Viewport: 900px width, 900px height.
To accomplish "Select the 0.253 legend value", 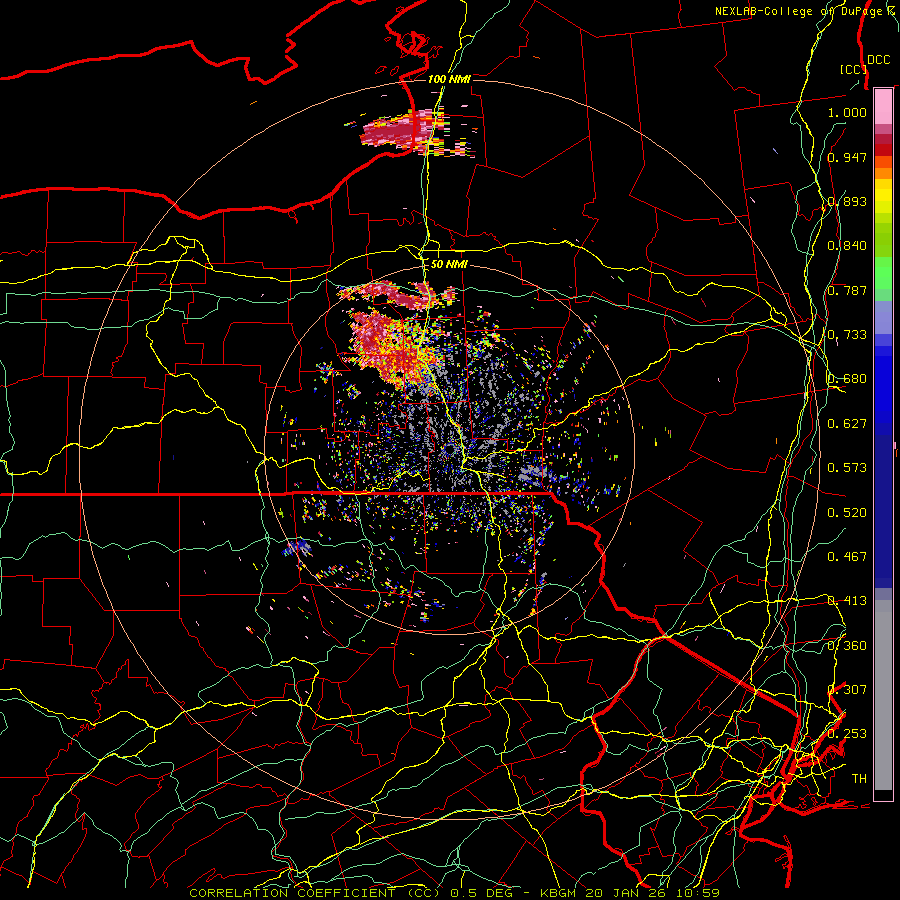I will point(847,734).
